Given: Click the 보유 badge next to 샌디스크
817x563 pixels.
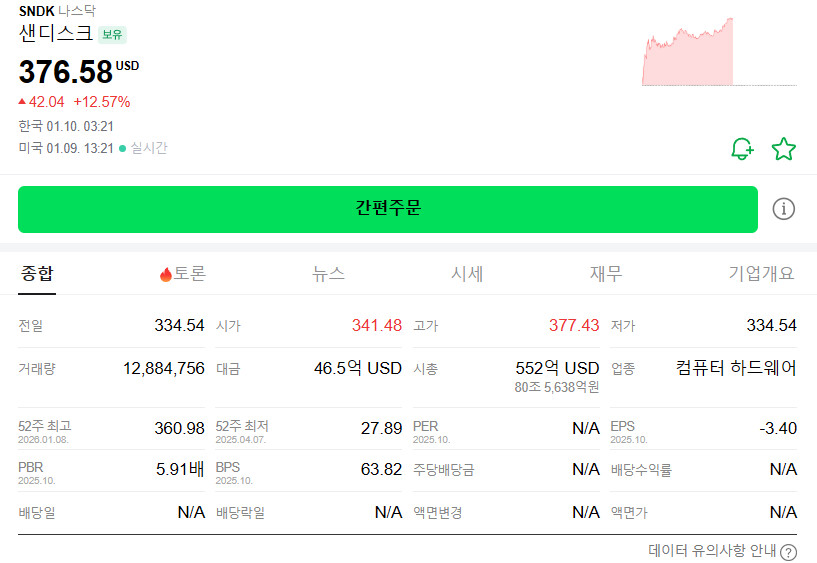Looking at the screenshot, I should point(112,34).
